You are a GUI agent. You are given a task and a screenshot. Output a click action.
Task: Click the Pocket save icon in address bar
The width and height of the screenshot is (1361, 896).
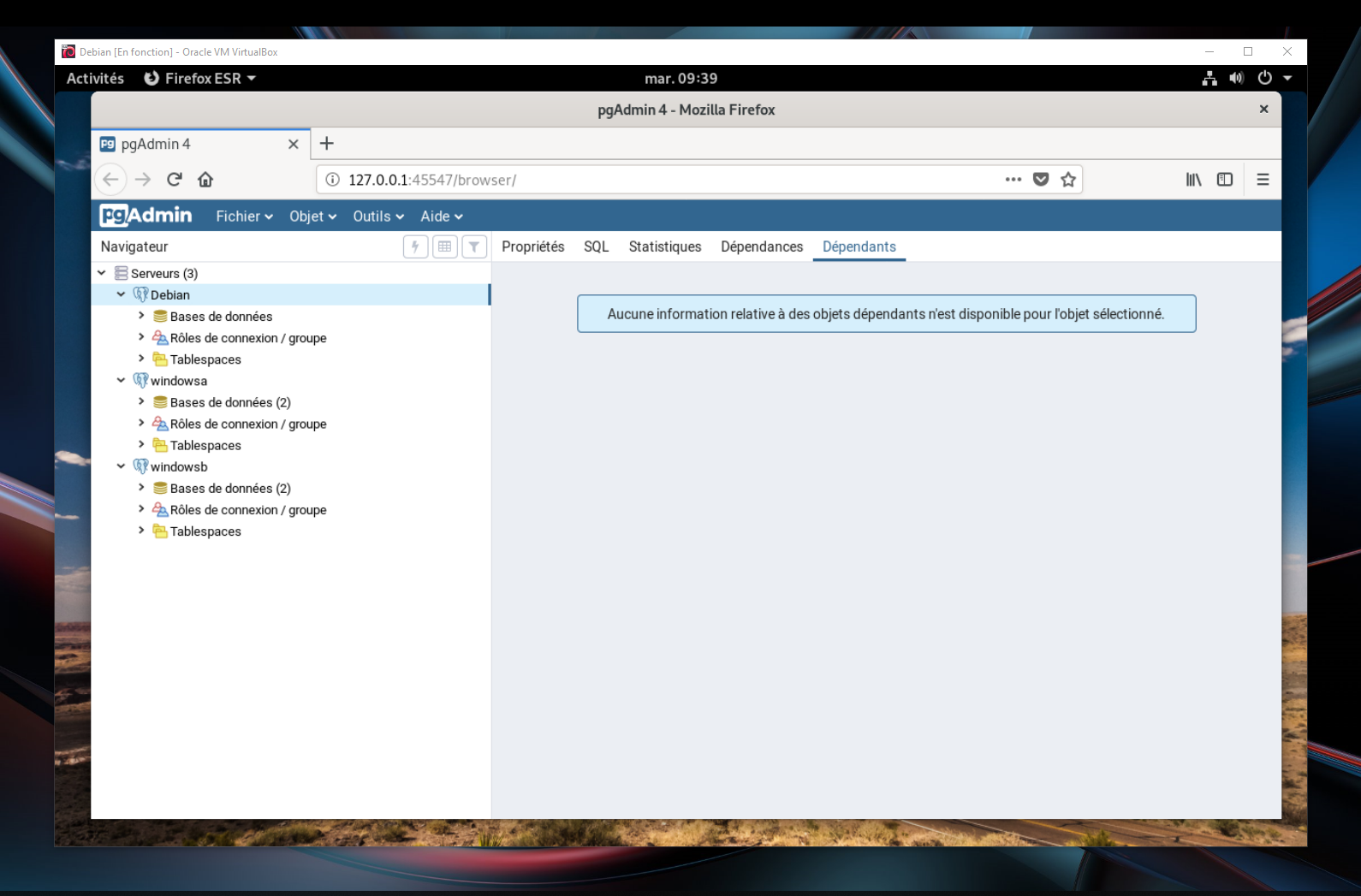point(1041,180)
